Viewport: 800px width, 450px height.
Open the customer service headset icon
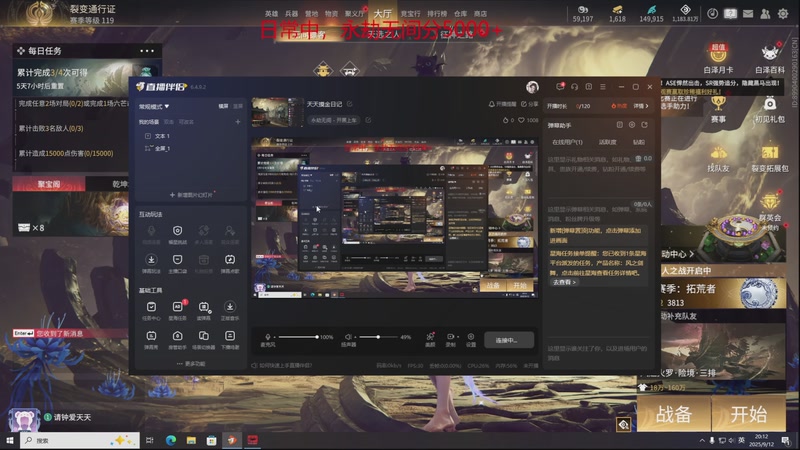[574, 87]
